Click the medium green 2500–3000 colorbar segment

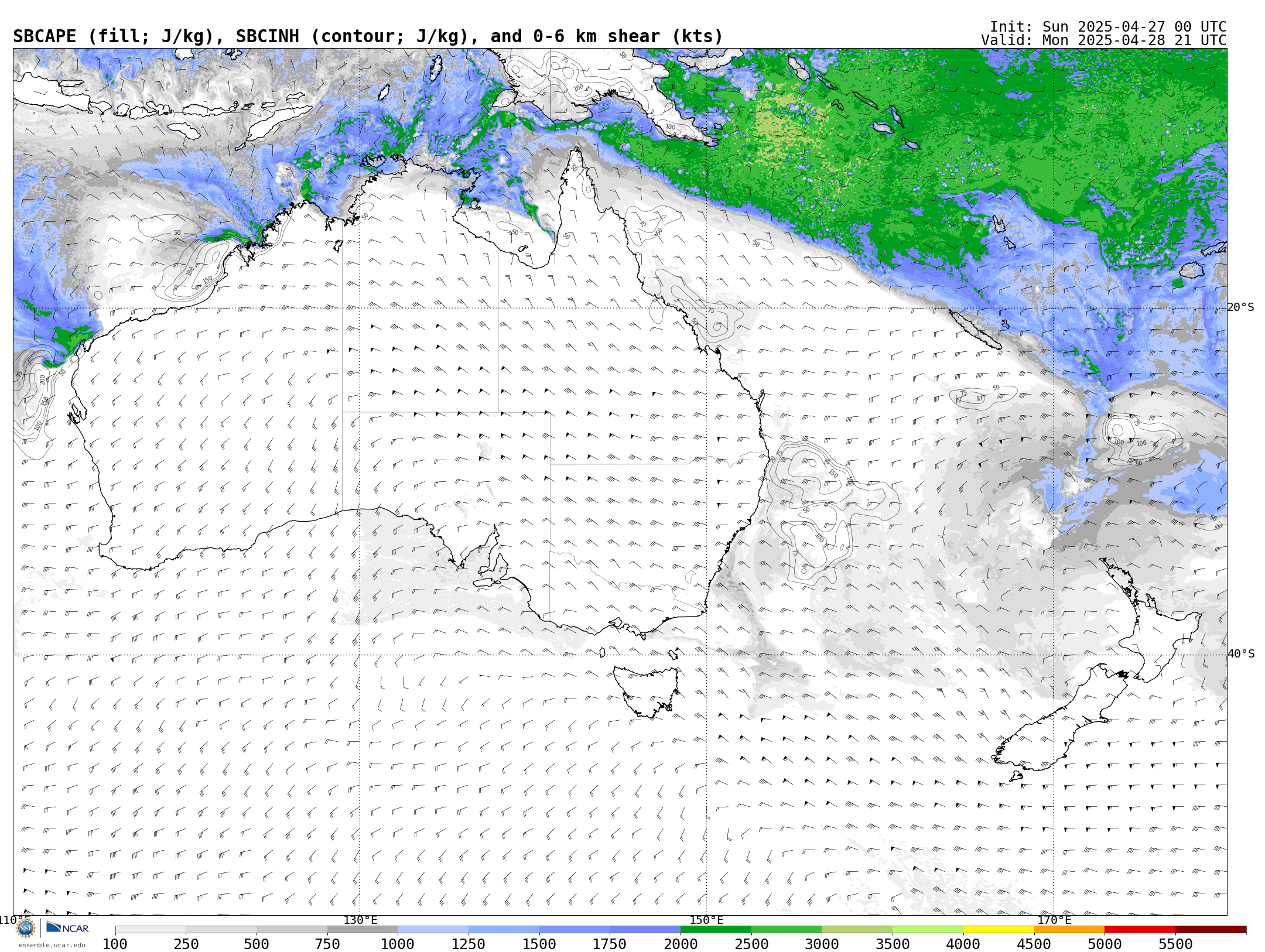[x=787, y=930]
